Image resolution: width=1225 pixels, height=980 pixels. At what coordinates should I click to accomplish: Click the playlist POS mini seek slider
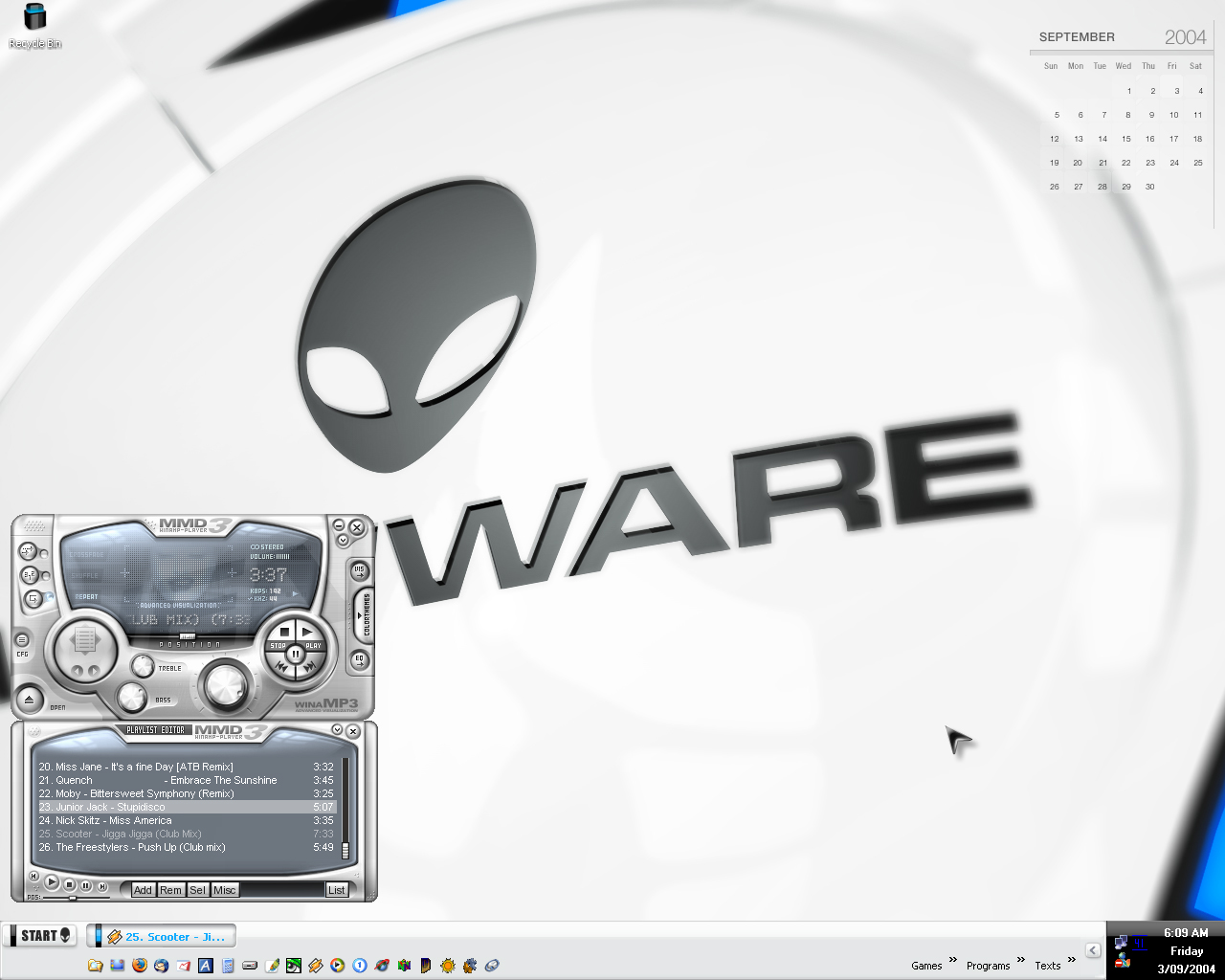73,898
